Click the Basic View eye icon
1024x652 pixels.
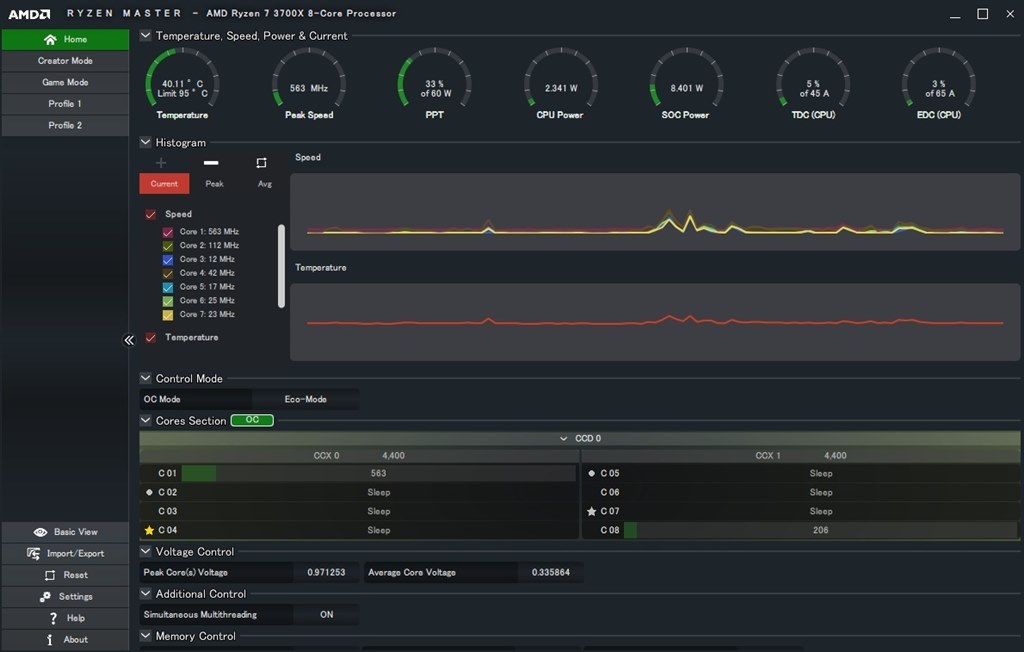point(40,532)
